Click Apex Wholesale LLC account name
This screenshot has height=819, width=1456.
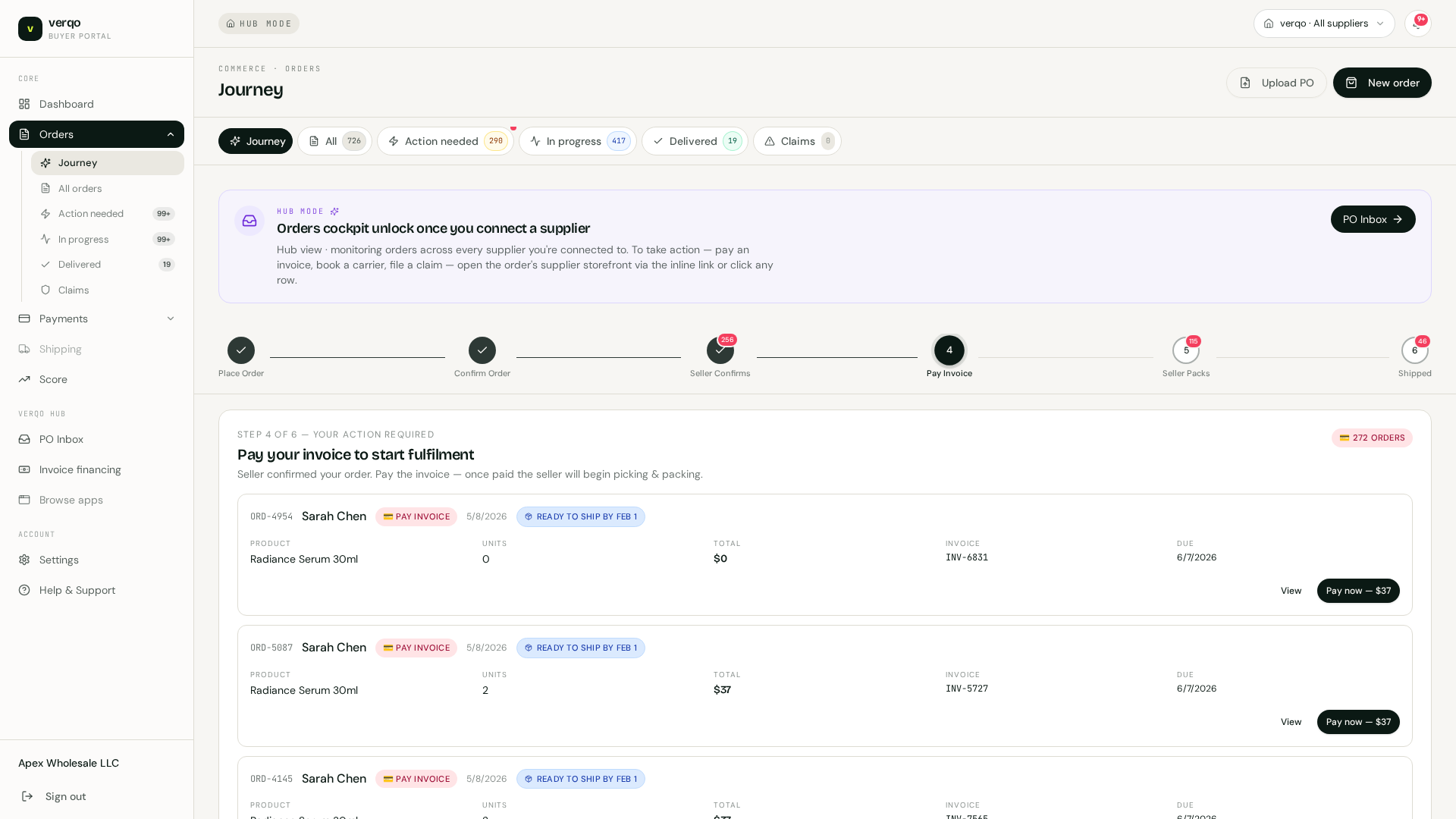[x=69, y=763]
